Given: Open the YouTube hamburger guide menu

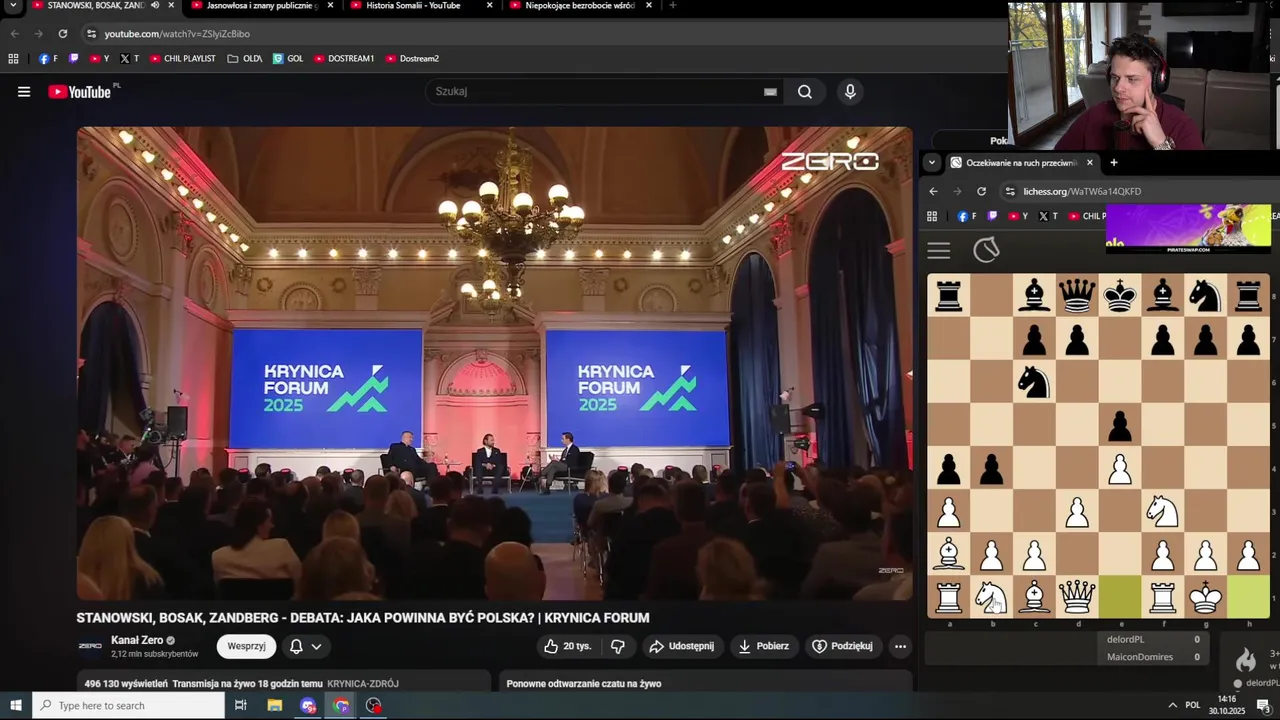Looking at the screenshot, I should 24,92.
